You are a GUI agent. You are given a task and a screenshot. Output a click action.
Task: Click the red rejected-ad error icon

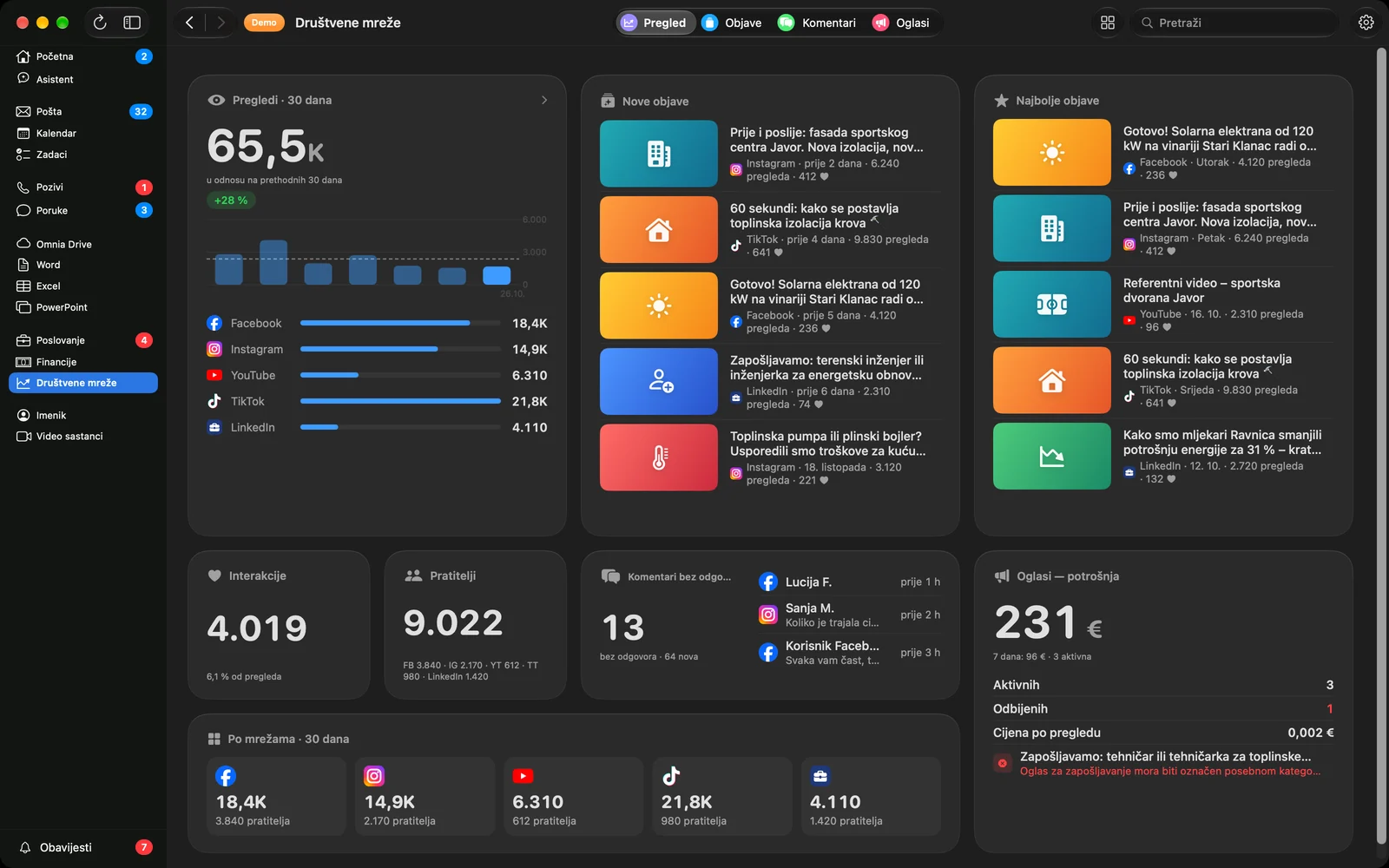pos(1003,763)
